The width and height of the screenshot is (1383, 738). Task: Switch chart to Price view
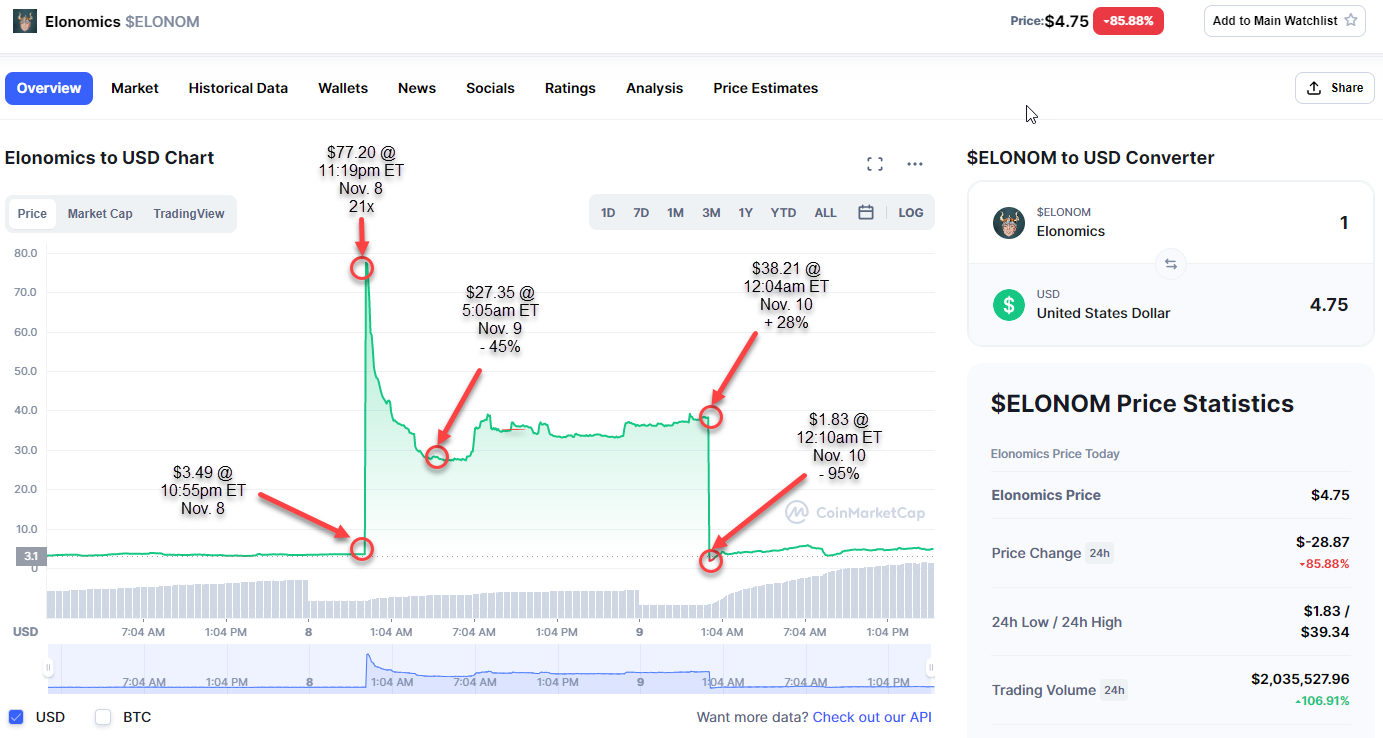(x=32, y=213)
